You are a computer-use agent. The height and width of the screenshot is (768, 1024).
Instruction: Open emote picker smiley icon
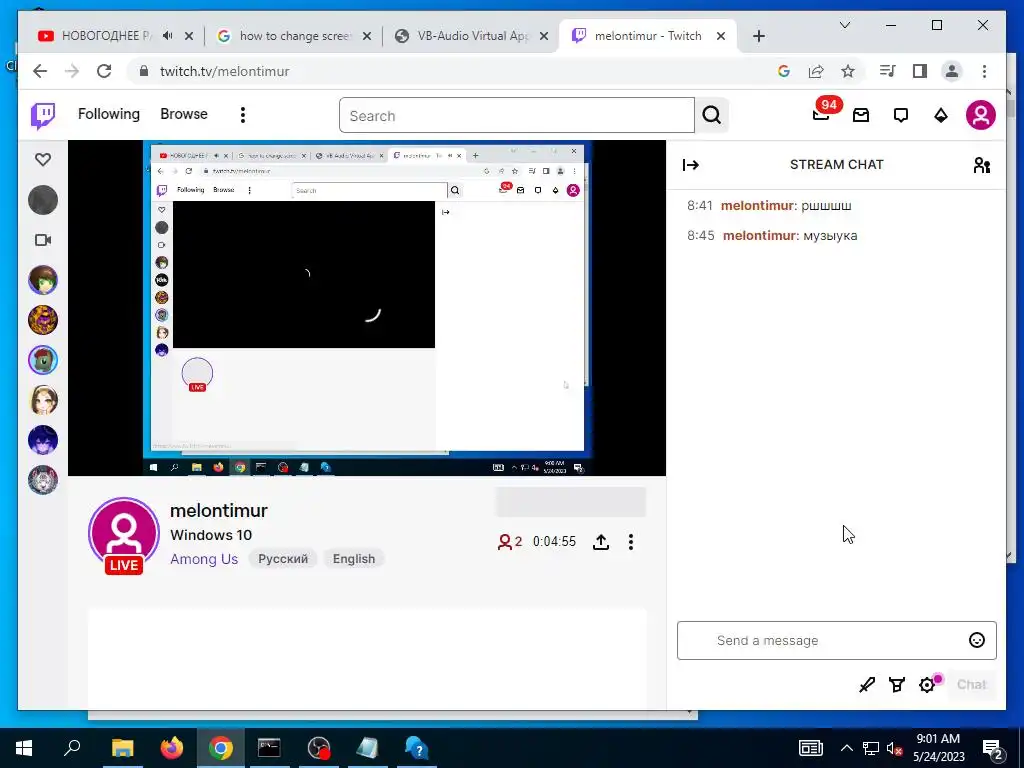pos(976,640)
